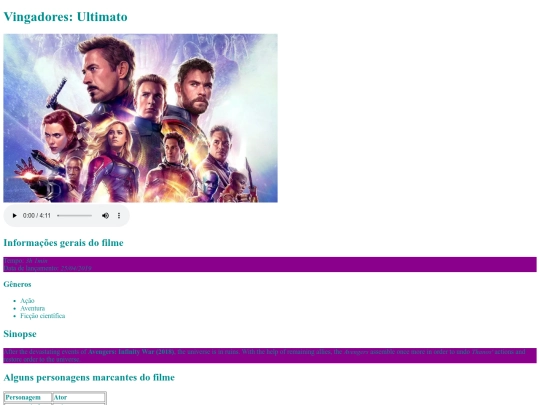Select the Ação genre list item
Screen dimensions: 540x405
tap(27, 301)
